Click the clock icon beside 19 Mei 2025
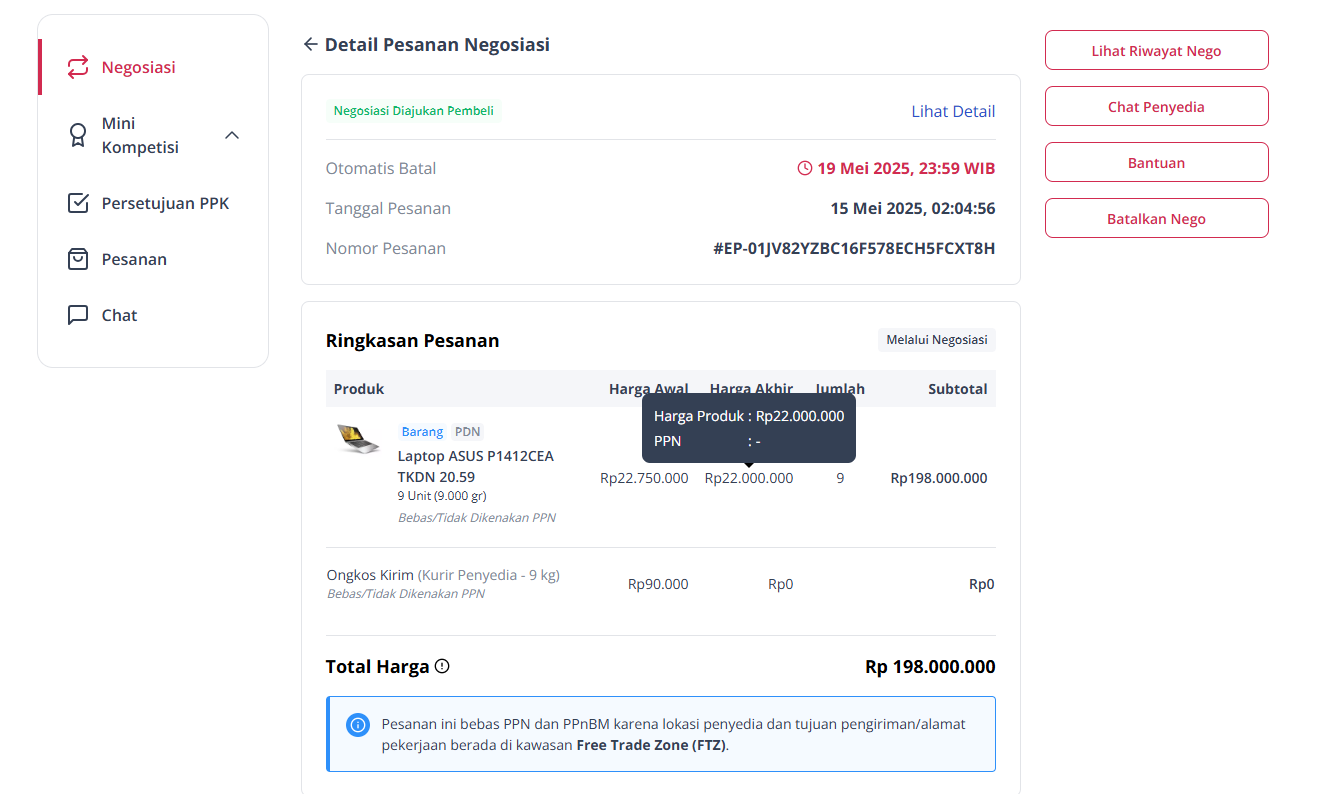 point(804,168)
